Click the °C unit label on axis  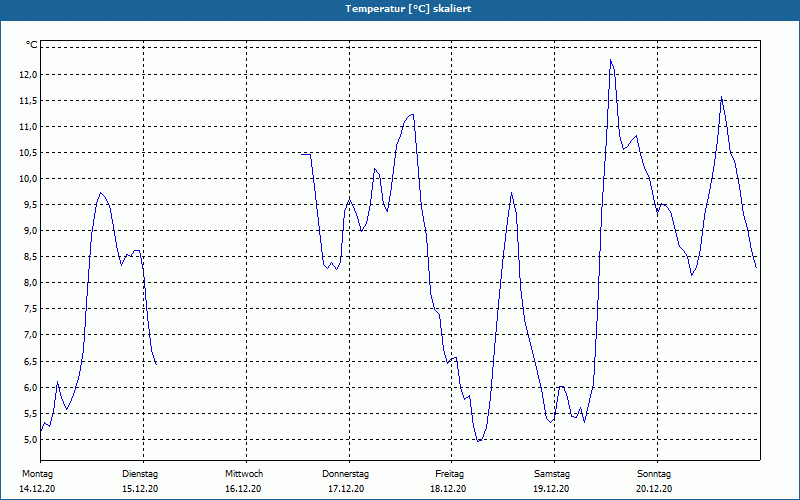pyautogui.click(x=32, y=45)
